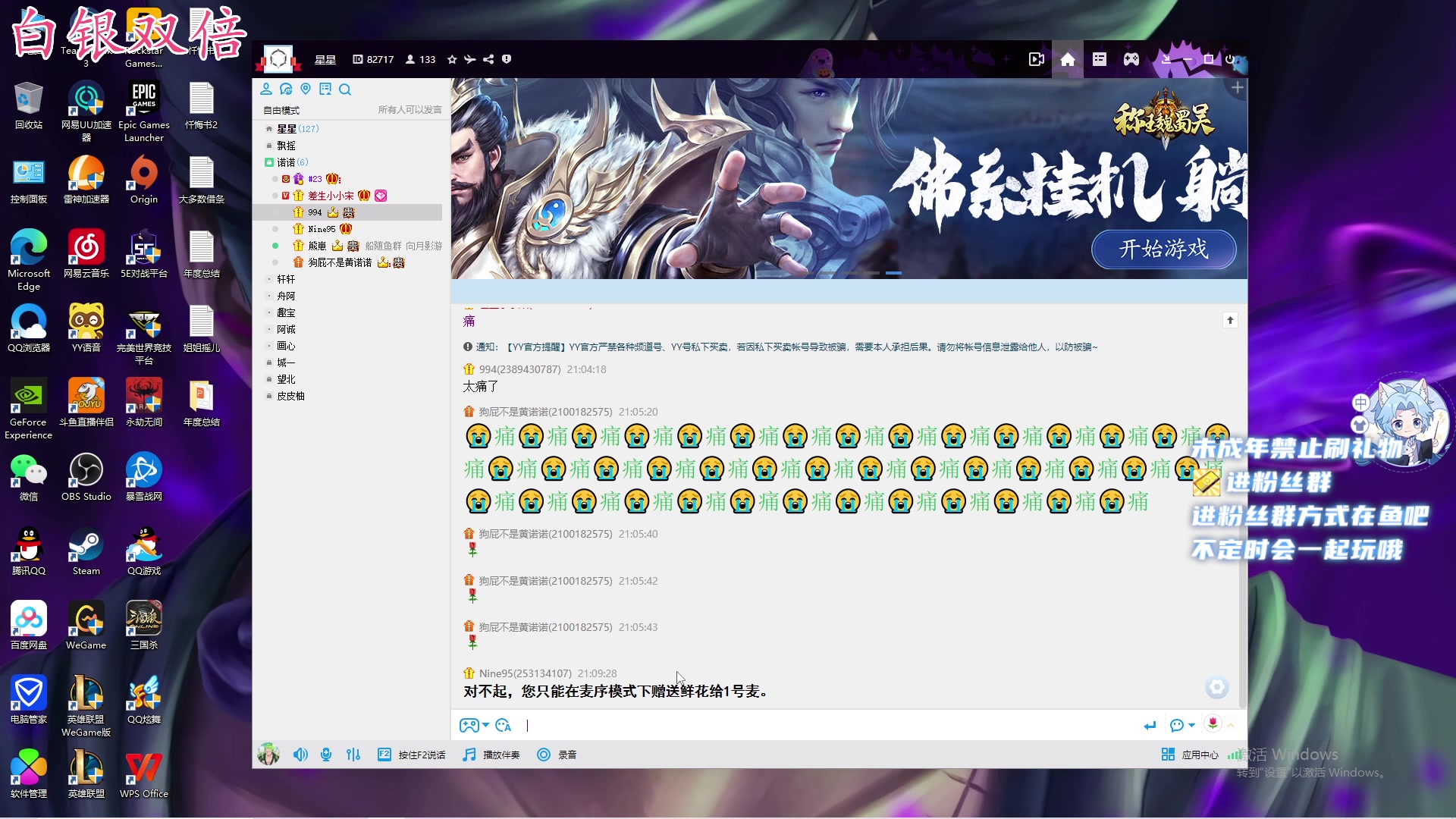This screenshot has height=819, width=1456.
Task: Click the speaker volume icon on bottom bar
Action: tap(301, 755)
